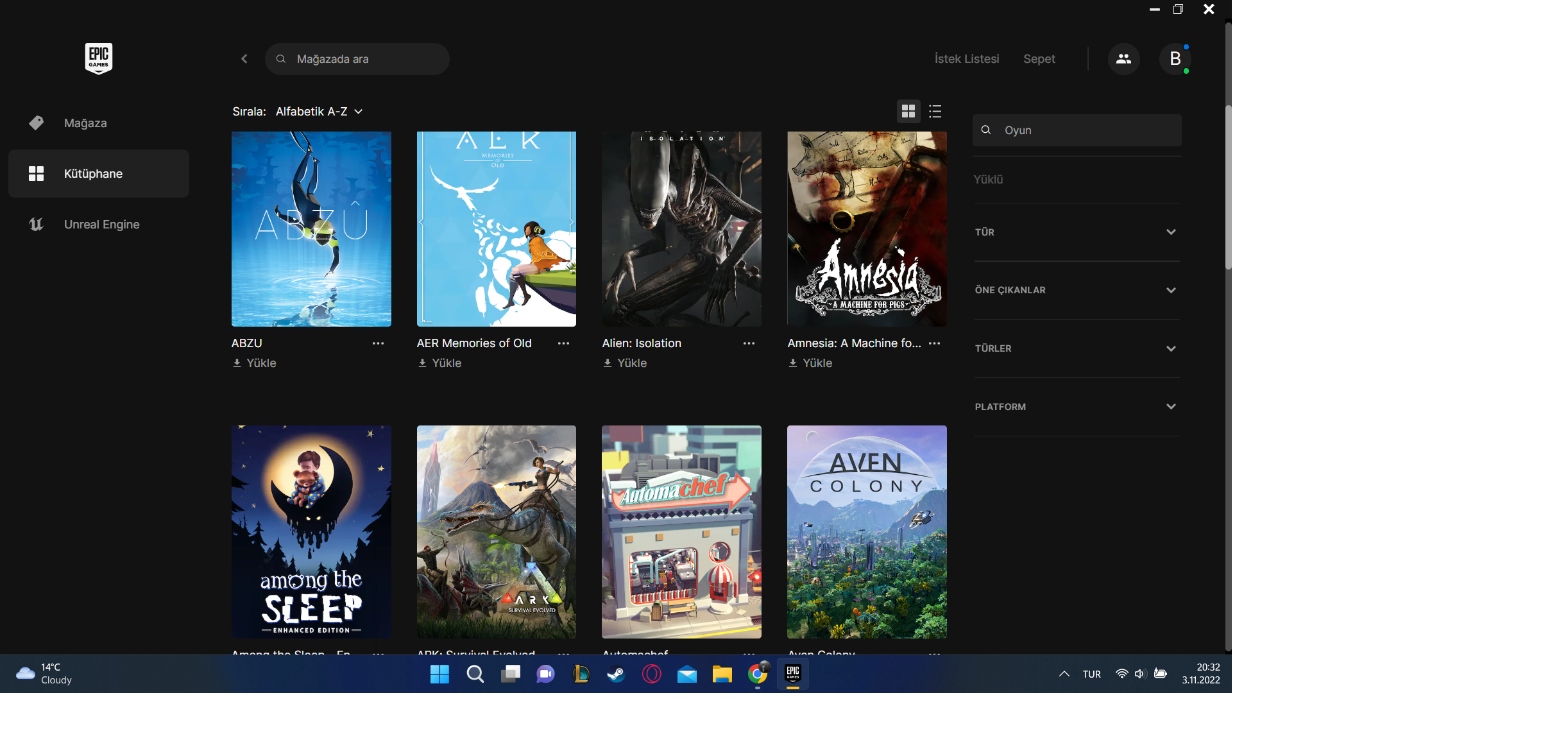The width and height of the screenshot is (1568, 729).
Task: Go back with the arrow icon
Action: pos(244,59)
